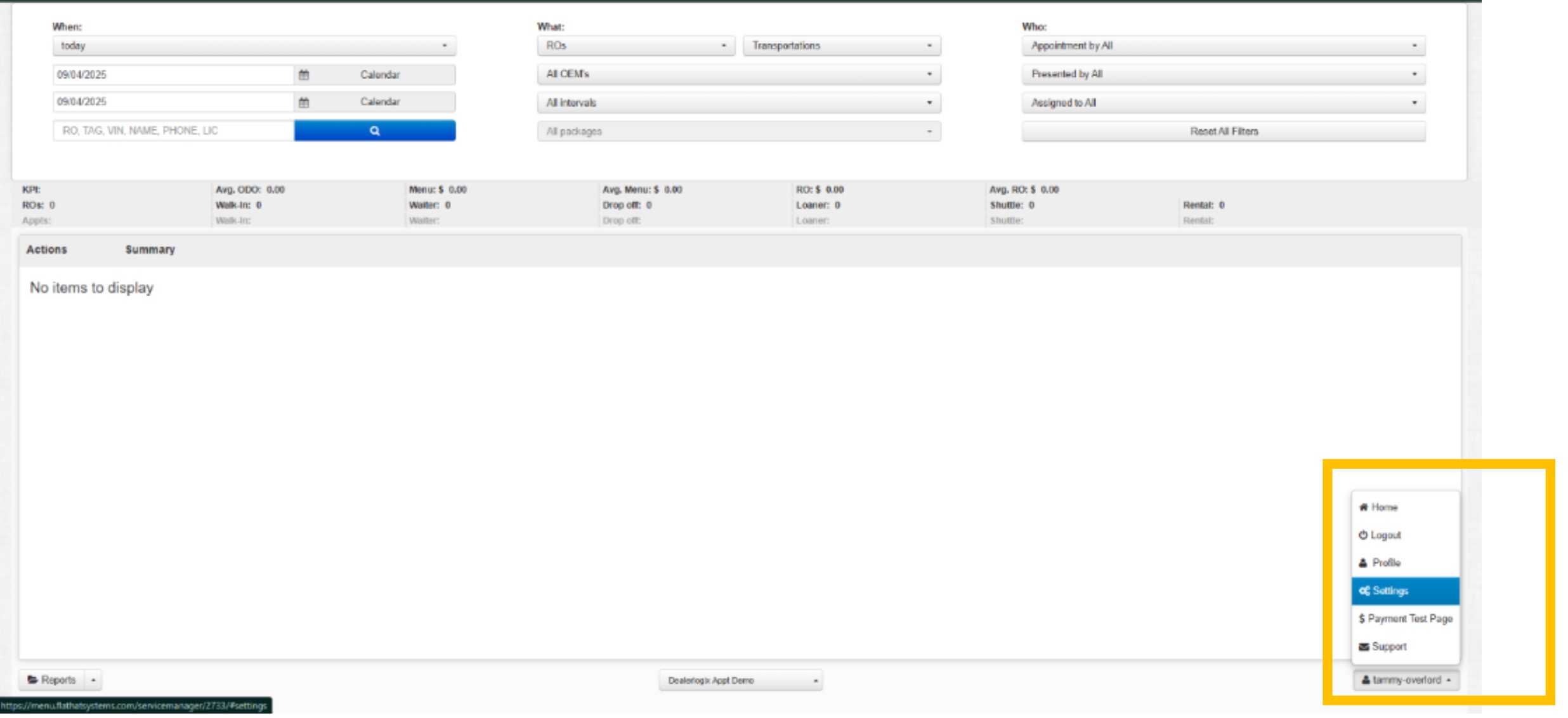Click the blue magnifier search button
Viewport: 1568px width, 718px height.
tap(374, 131)
